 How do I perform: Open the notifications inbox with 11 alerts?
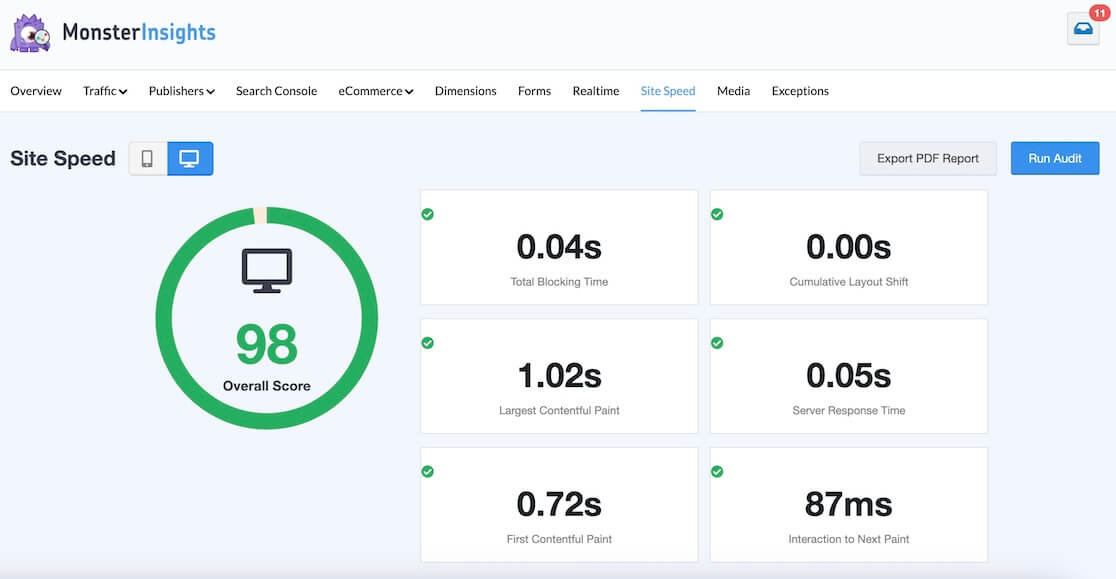(1081, 29)
